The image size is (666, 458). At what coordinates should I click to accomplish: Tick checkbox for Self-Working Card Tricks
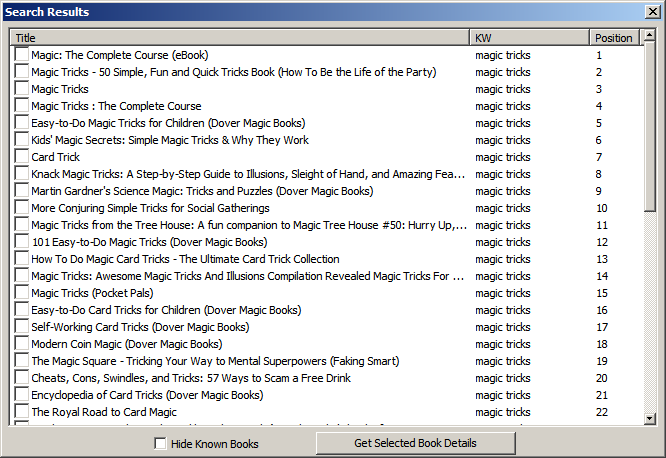pos(22,326)
